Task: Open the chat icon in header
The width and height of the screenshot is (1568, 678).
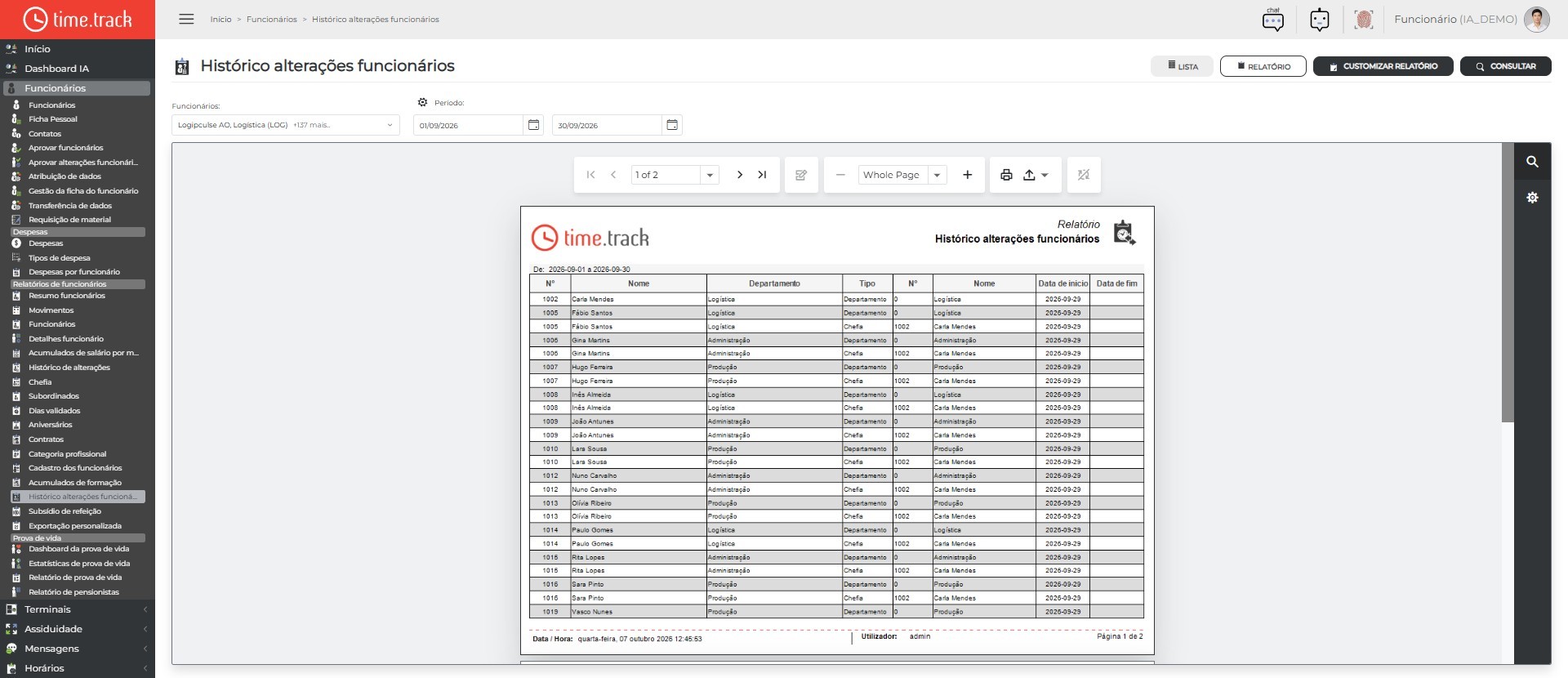Action: pos(1272,19)
